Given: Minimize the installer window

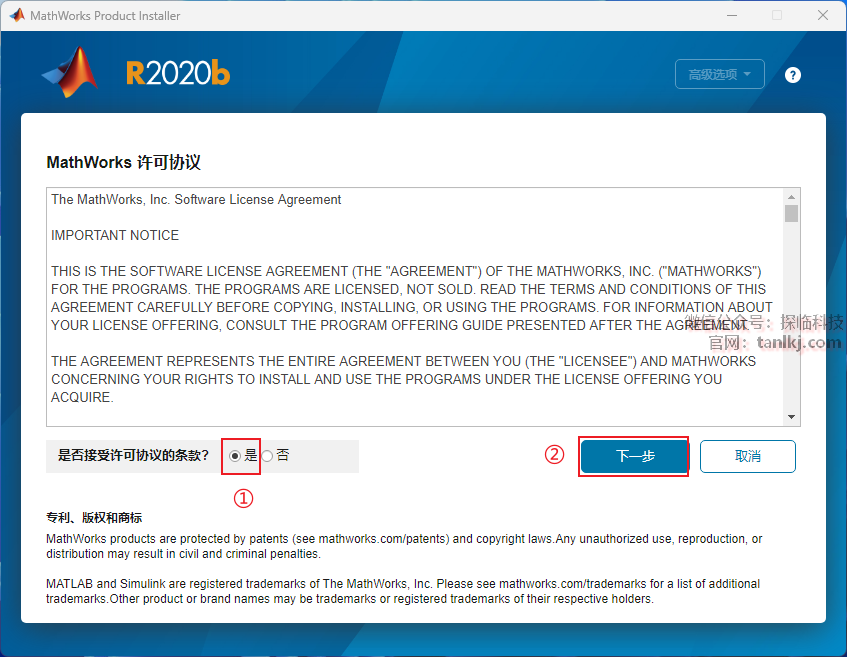Looking at the screenshot, I should tap(732, 15).
